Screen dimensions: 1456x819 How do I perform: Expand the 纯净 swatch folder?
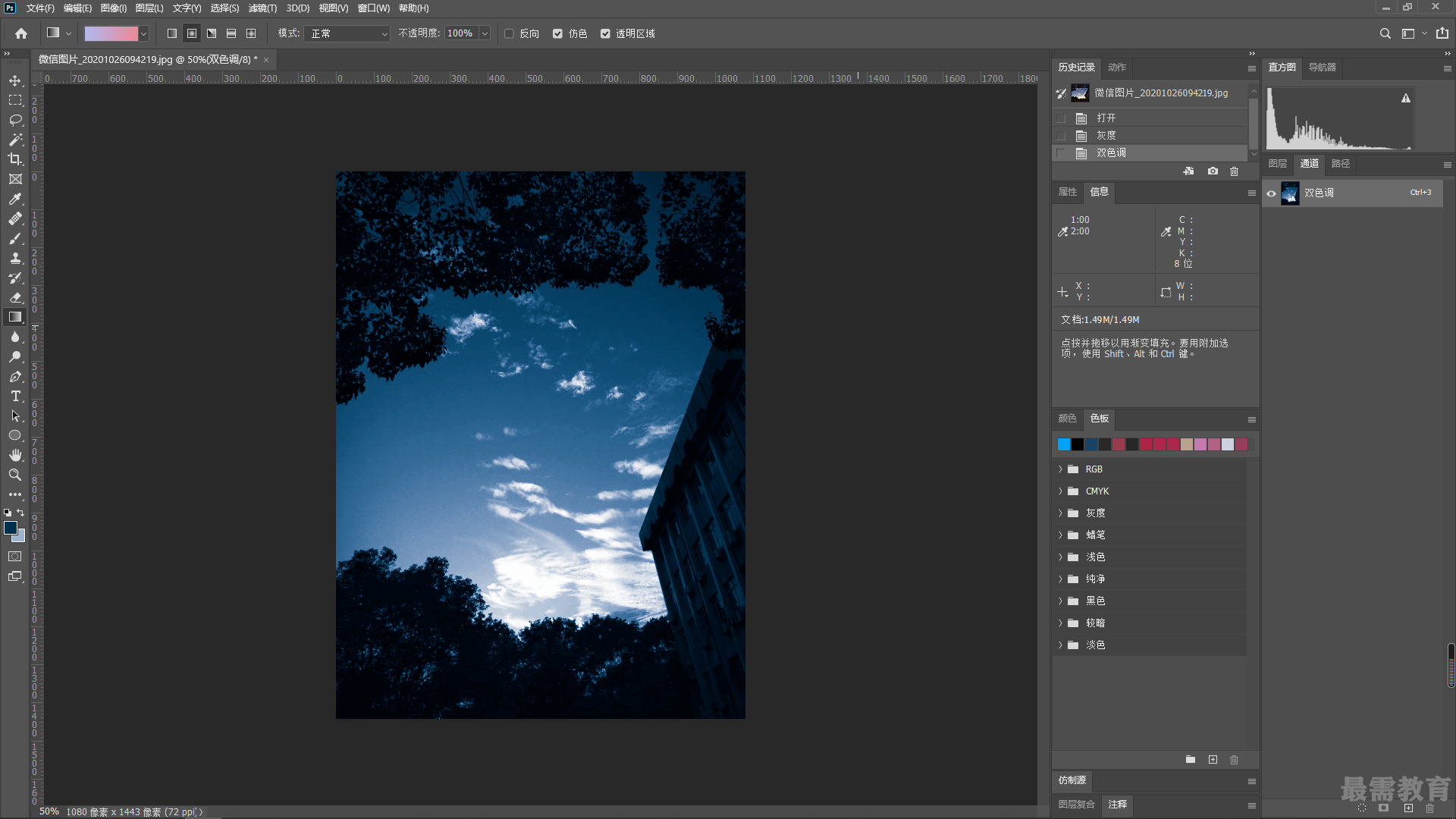(x=1060, y=579)
